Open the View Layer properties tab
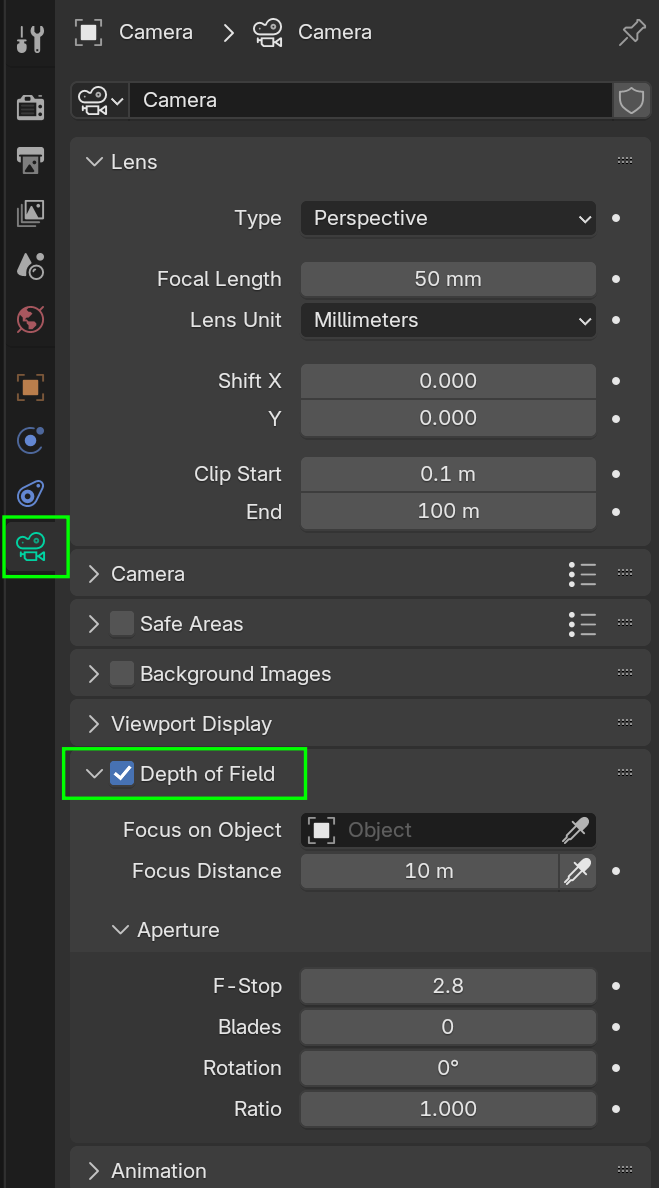The height and width of the screenshot is (1188, 659). pos(28,213)
